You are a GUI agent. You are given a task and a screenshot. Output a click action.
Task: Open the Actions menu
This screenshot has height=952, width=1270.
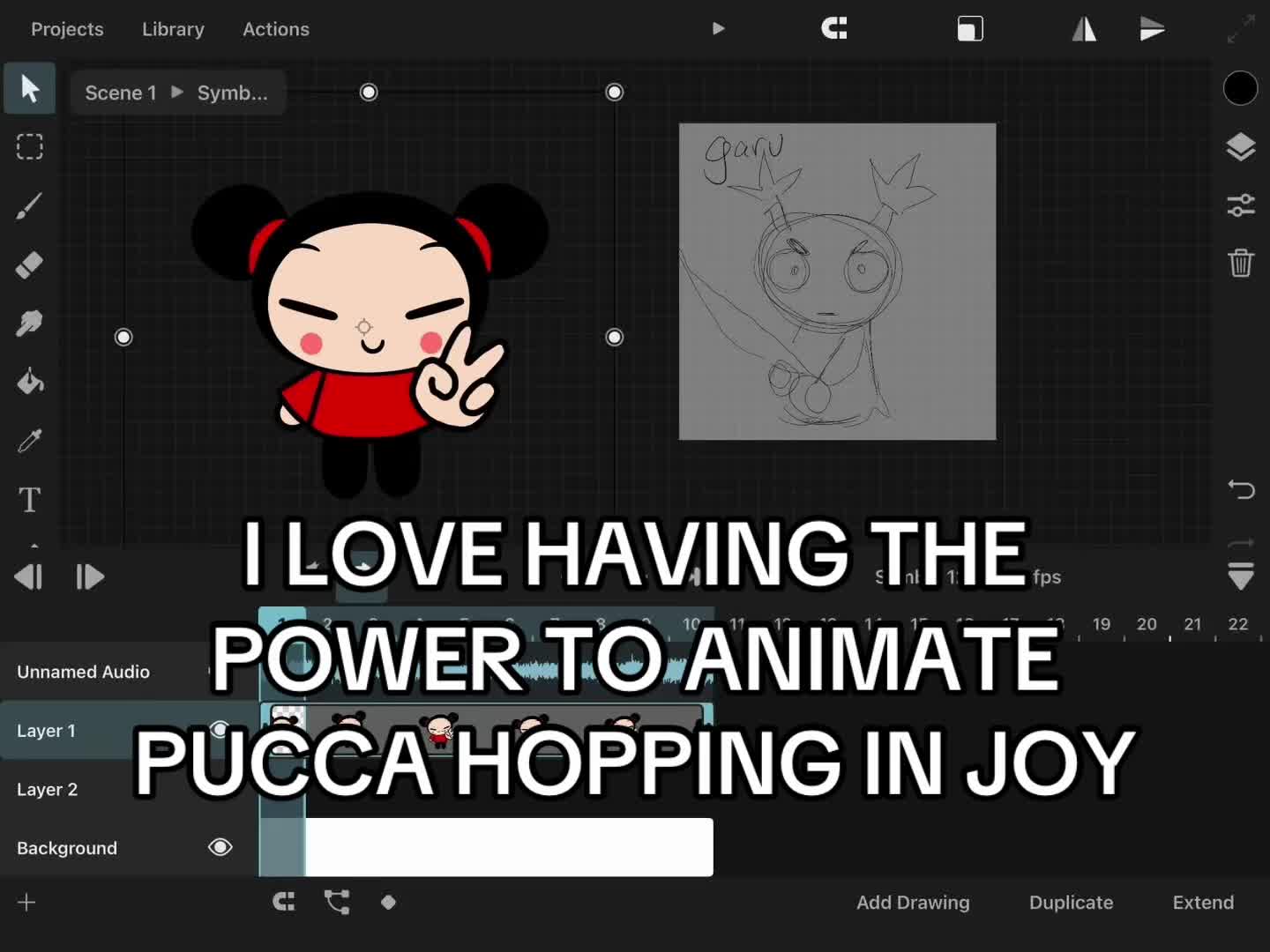(276, 29)
